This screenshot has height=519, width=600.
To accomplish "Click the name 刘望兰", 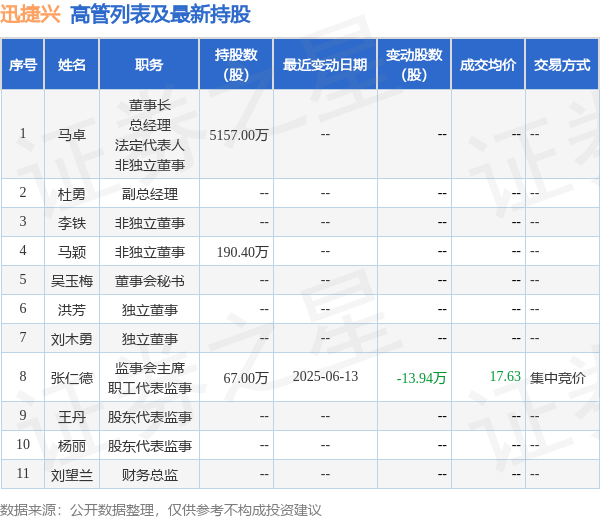I will click(x=72, y=475).
